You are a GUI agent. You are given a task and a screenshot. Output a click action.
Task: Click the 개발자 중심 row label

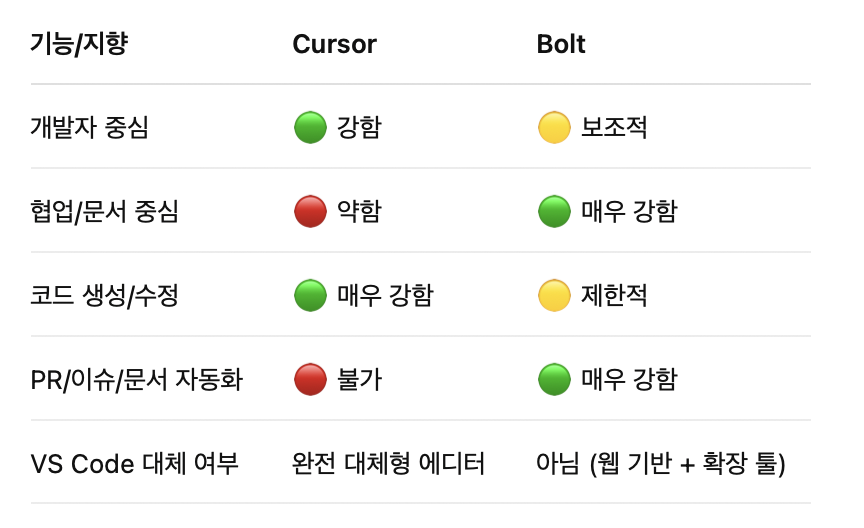point(89,127)
